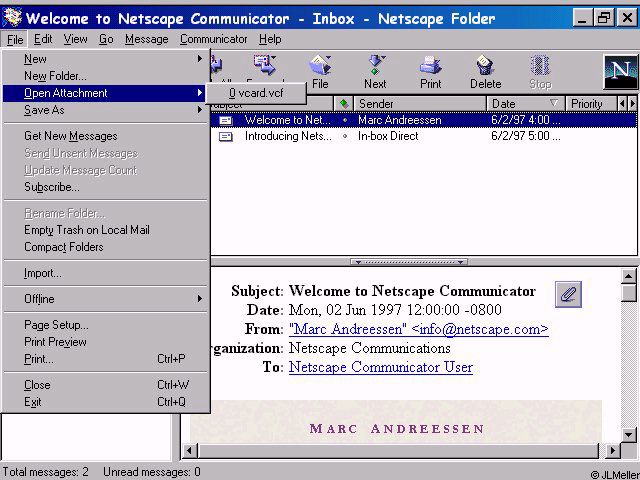Open the Edit menu

(x=43, y=39)
